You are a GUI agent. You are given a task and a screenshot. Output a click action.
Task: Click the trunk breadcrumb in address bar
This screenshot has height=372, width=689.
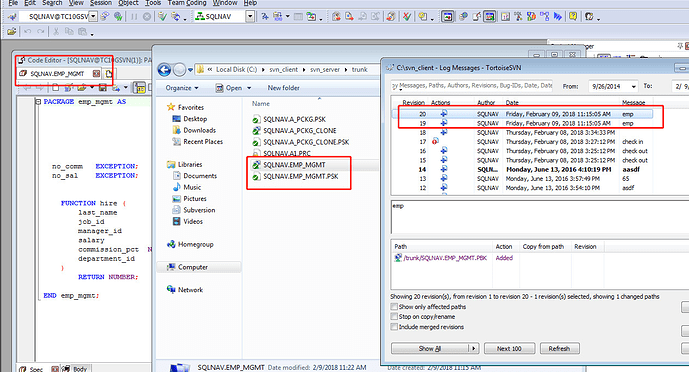click(359, 69)
